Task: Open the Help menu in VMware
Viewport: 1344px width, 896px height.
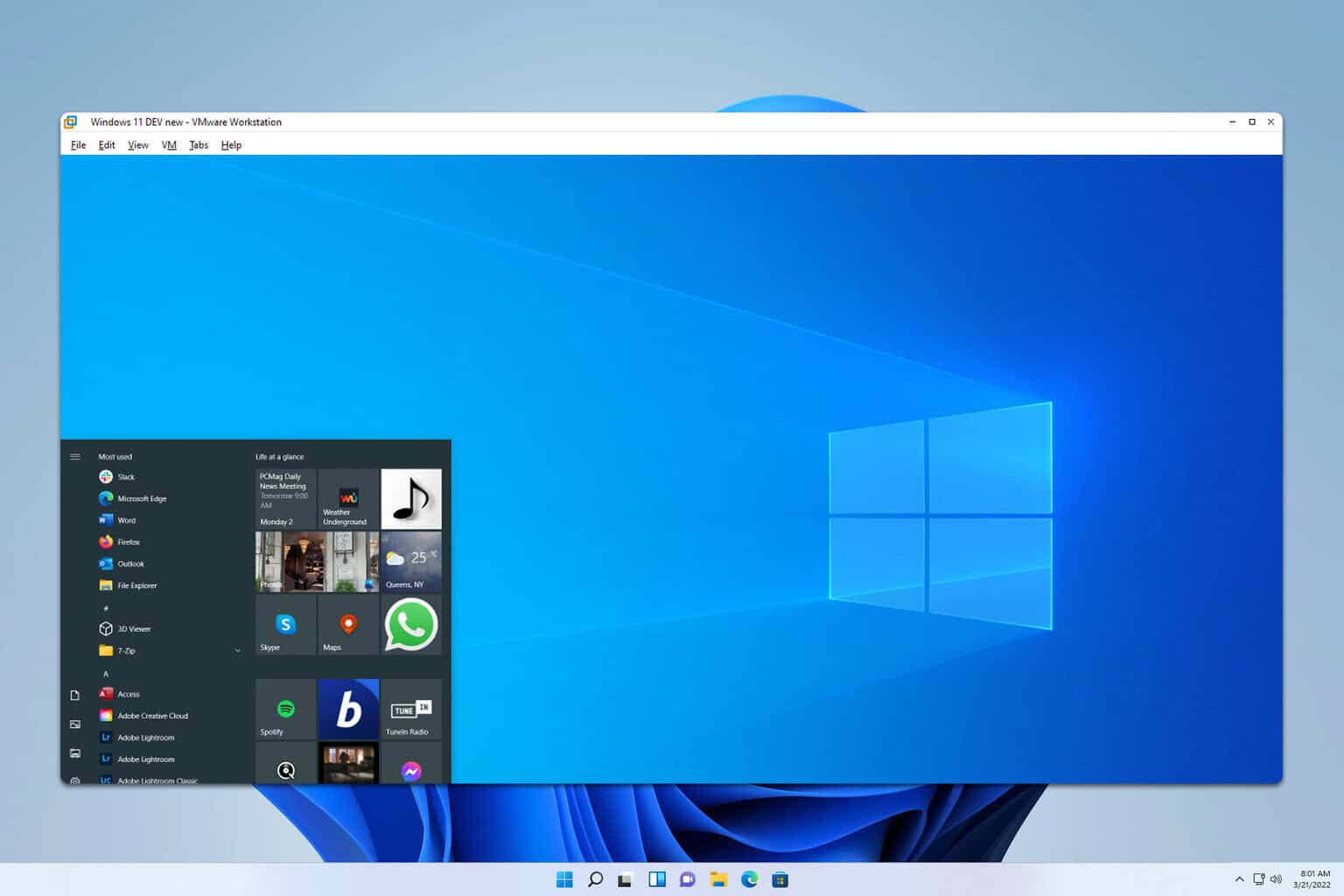Action: (x=231, y=145)
